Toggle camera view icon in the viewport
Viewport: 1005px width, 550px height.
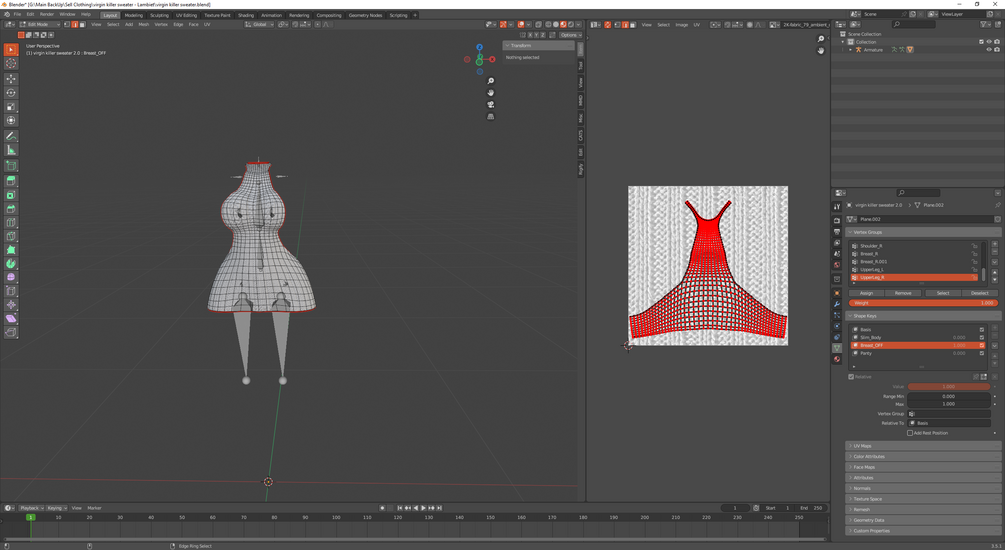click(x=490, y=104)
